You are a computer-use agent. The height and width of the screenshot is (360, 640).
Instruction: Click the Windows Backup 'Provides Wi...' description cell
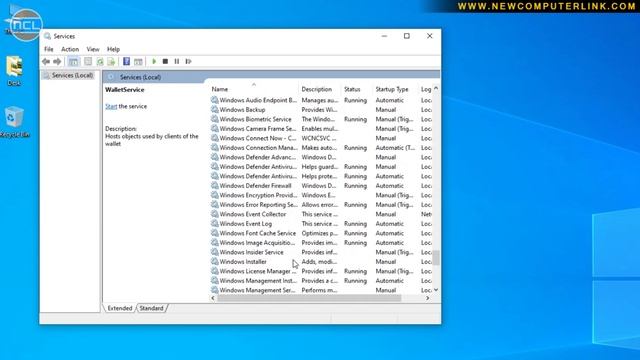click(x=319, y=109)
